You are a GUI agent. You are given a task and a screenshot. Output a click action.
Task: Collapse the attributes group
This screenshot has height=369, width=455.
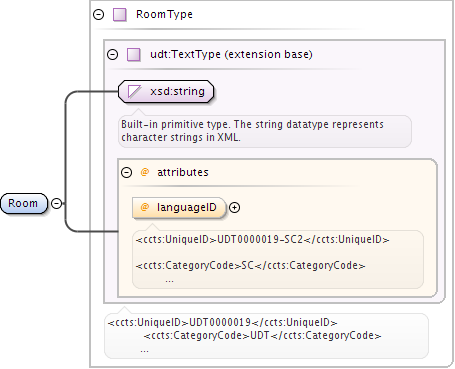coord(127,172)
